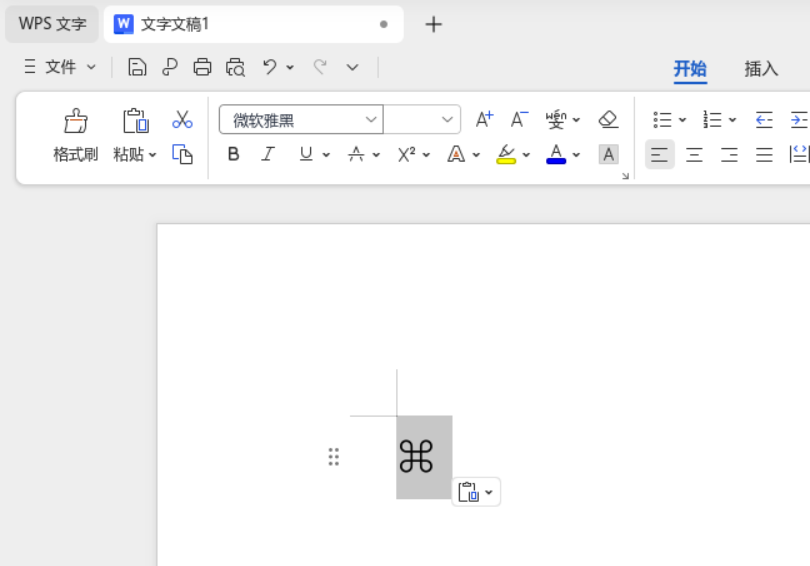
Task: Click the floating paste options button
Action: (476, 492)
